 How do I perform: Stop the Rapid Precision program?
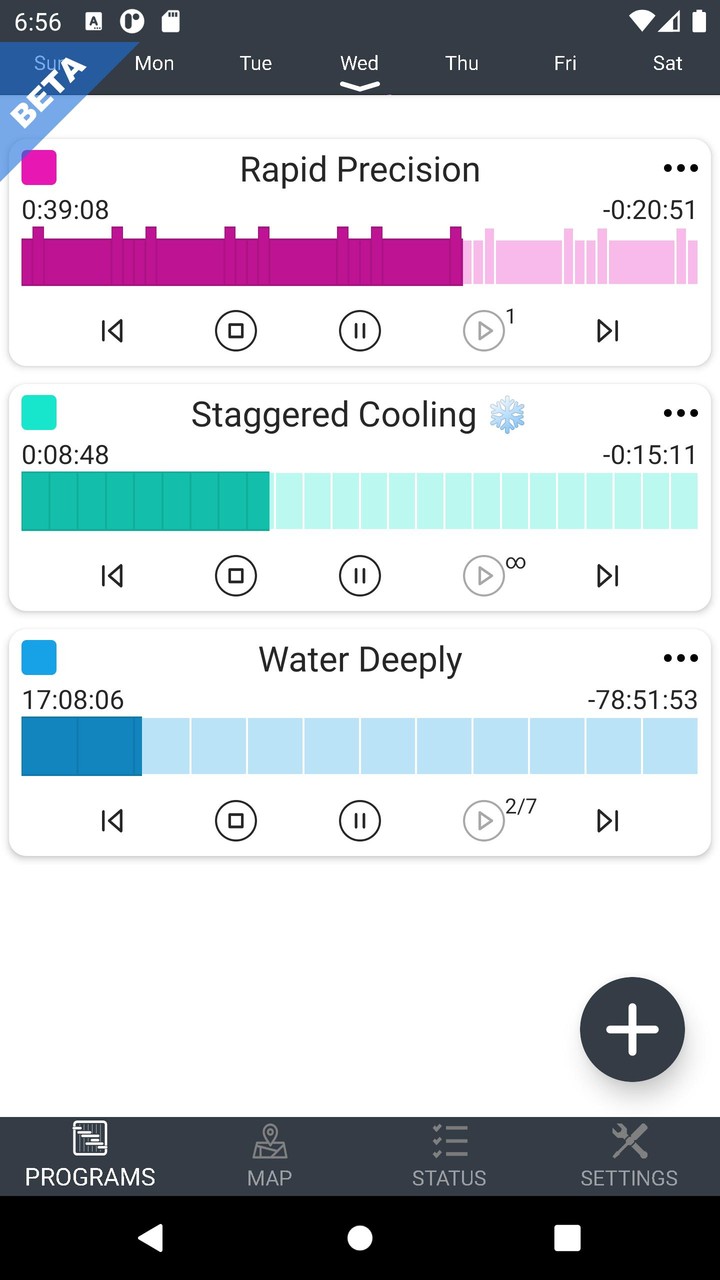point(236,330)
